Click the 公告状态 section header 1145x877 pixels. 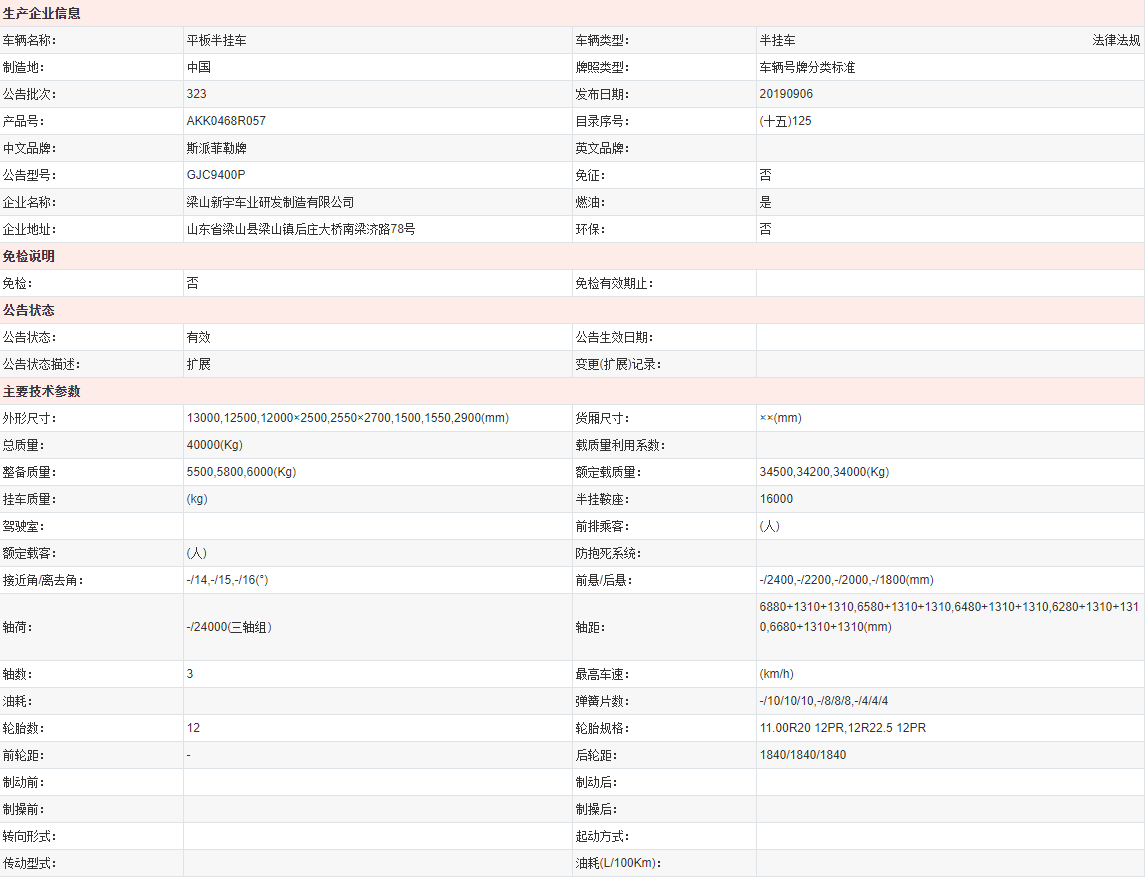point(29,311)
